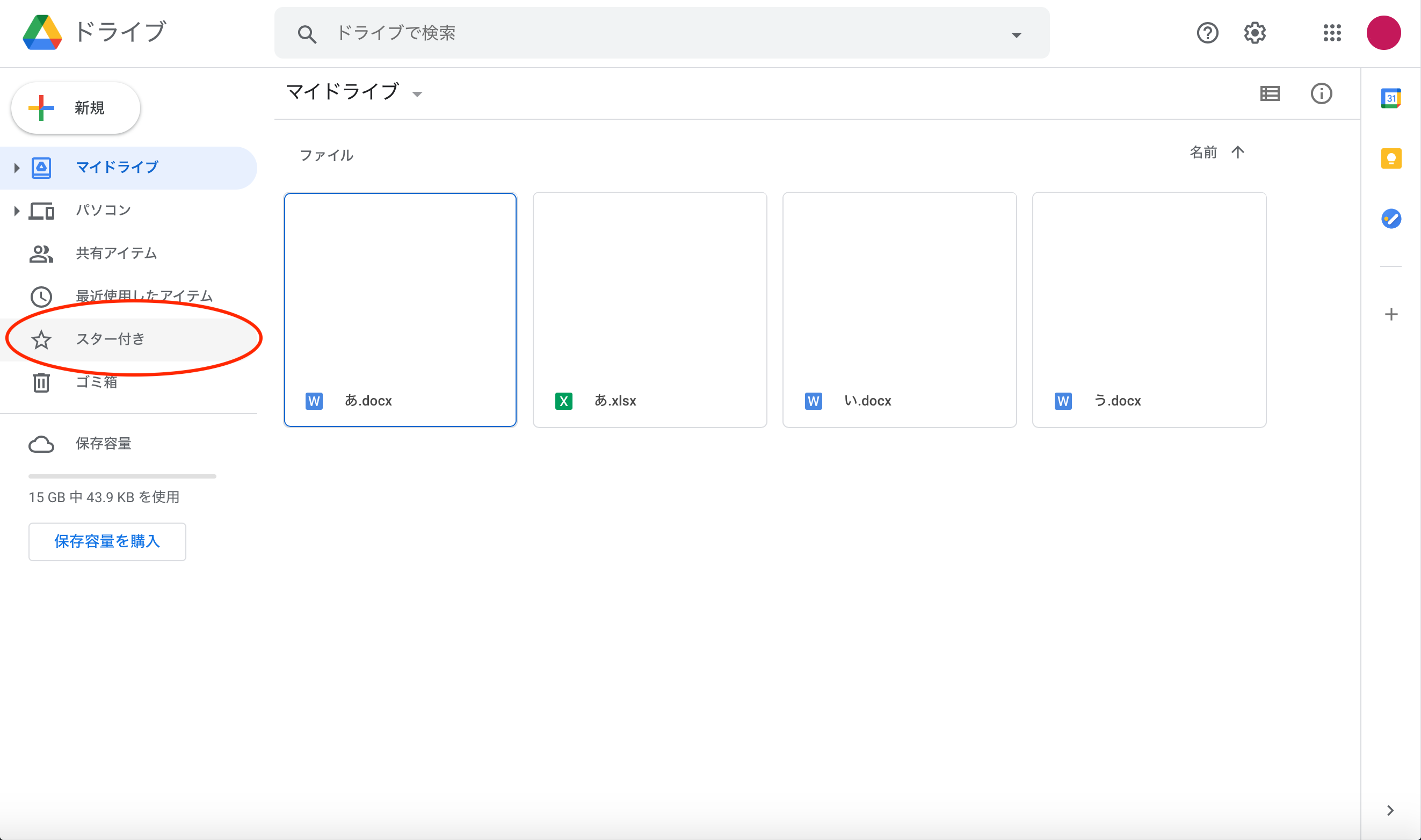Click the 名前 sort label

(1203, 153)
